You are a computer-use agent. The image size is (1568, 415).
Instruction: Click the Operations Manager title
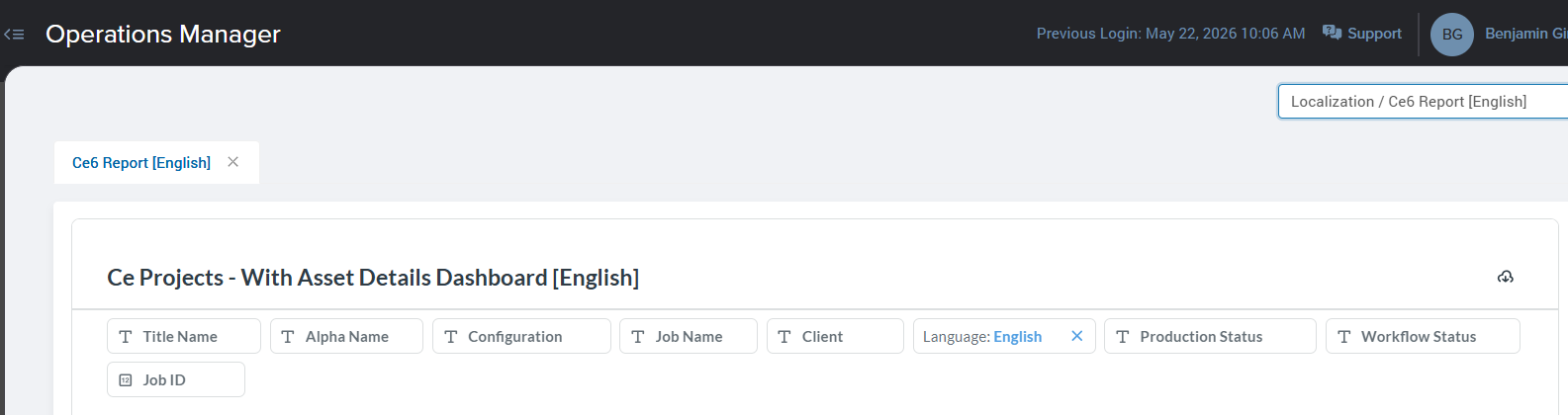pos(163,35)
